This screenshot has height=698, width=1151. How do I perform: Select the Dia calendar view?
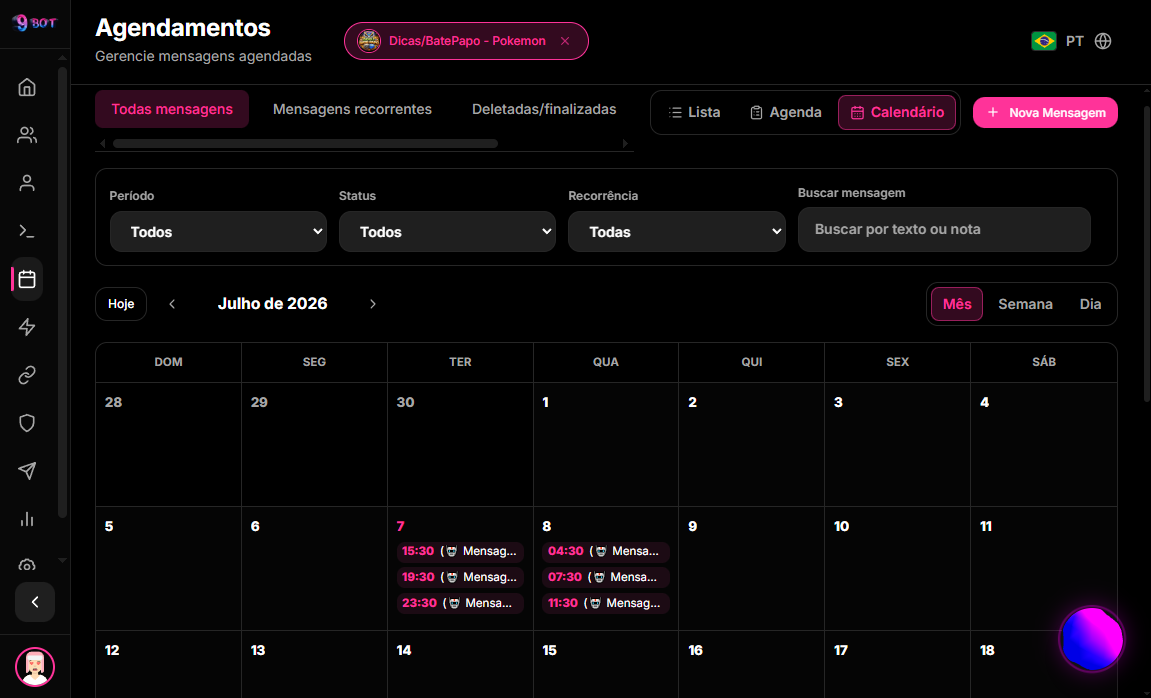[x=1090, y=304]
